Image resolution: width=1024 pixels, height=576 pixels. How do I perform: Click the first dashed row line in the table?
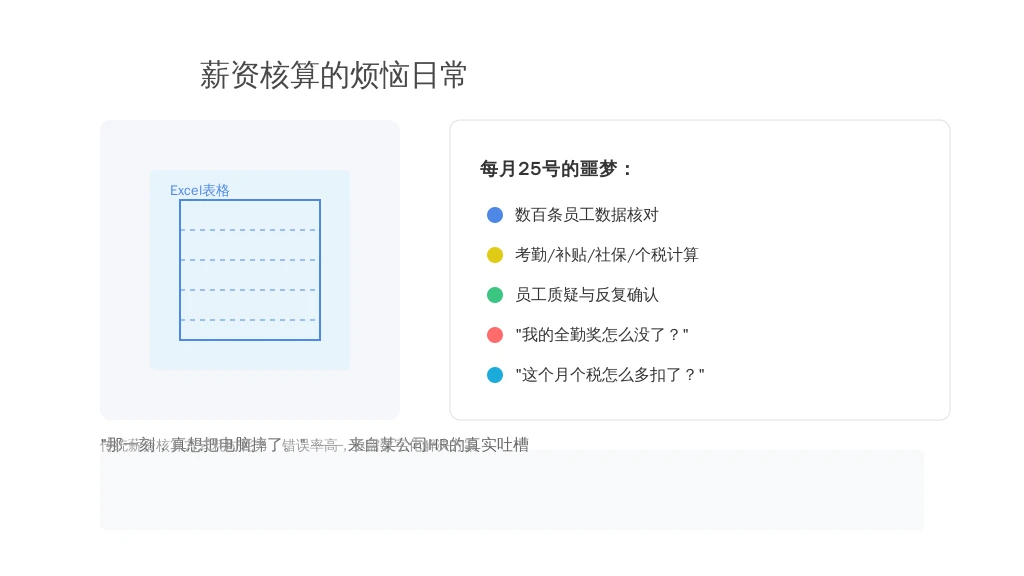pyautogui.click(x=250, y=230)
